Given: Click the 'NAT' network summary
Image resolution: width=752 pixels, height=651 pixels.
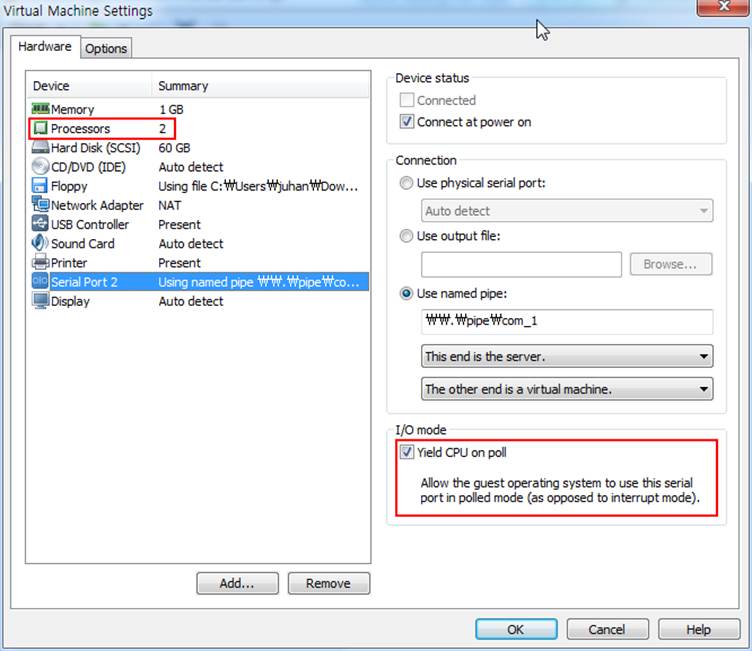Looking at the screenshot, I should click(170, 205).
